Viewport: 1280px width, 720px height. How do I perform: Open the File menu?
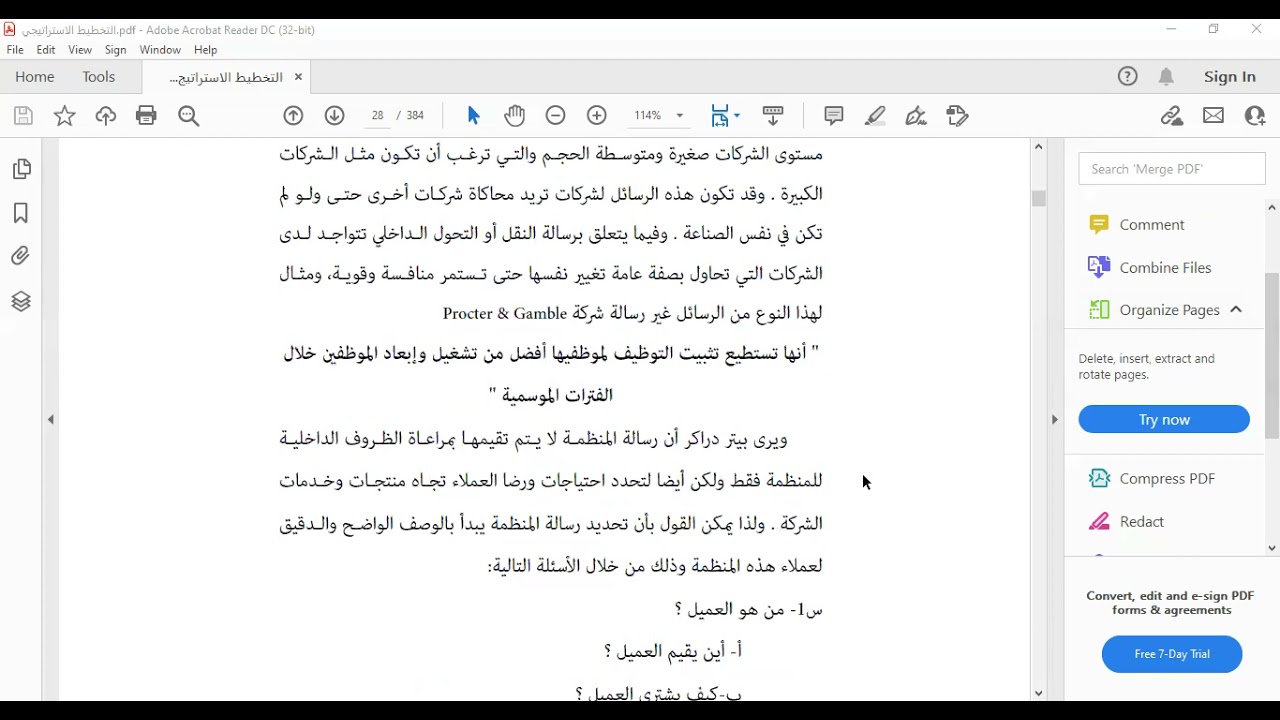click(15, 50)
